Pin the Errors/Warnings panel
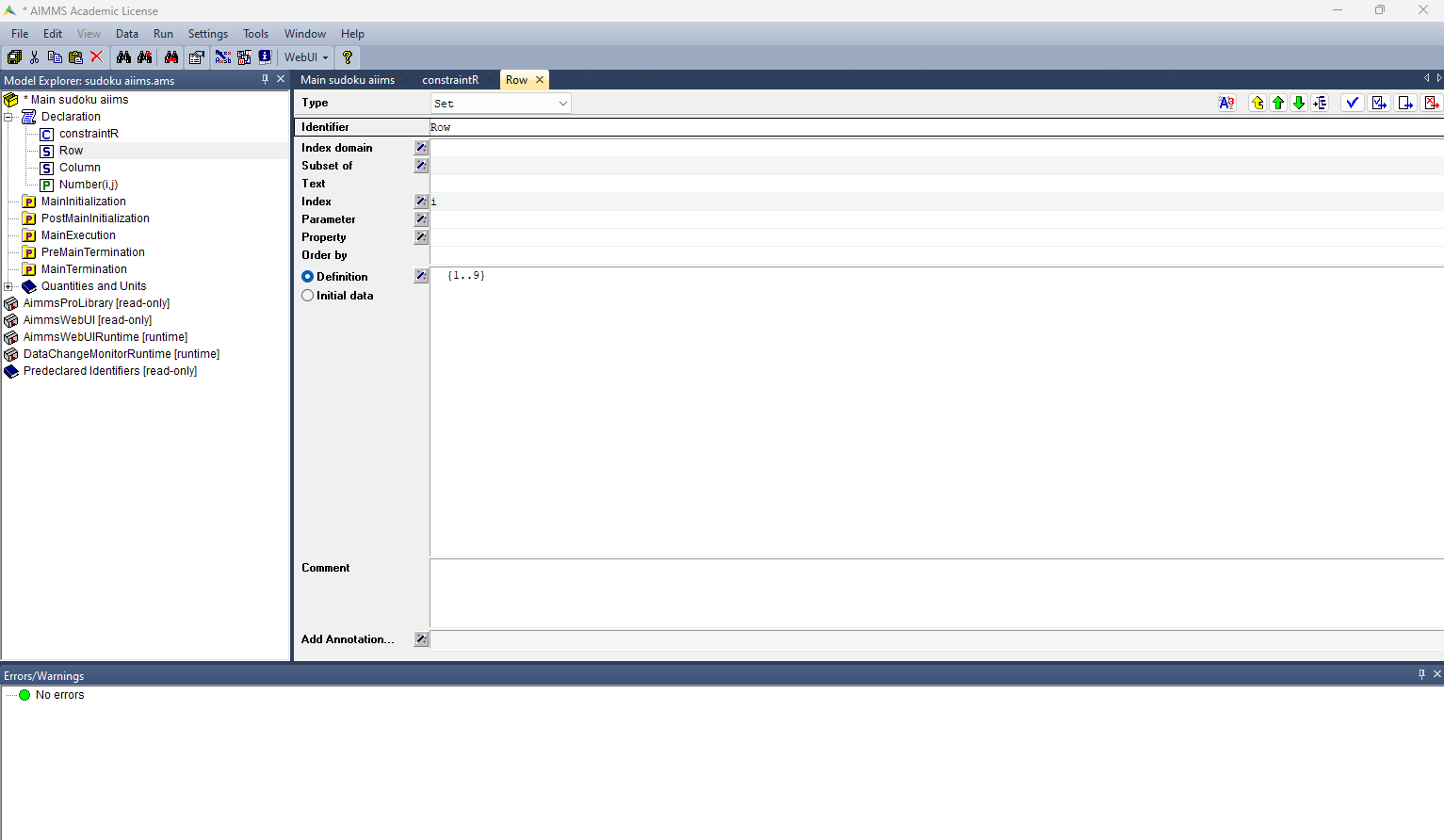Screen dimensions: 1444x840 (1421, 674)
